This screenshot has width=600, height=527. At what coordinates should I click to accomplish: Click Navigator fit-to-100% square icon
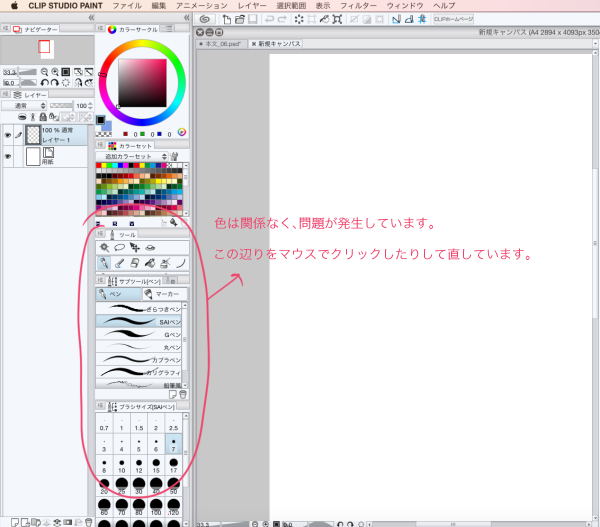(66, 72)
